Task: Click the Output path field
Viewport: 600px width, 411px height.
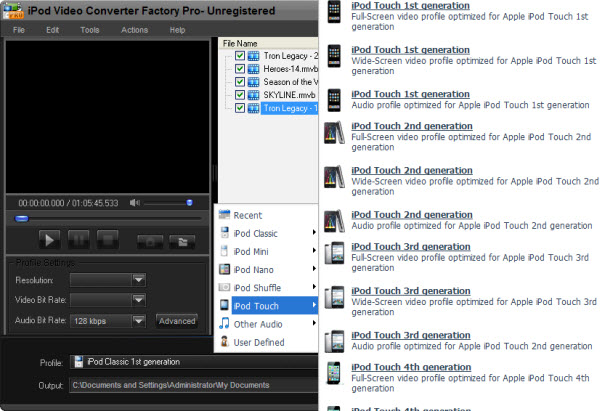Action: [x=194, y=385]
